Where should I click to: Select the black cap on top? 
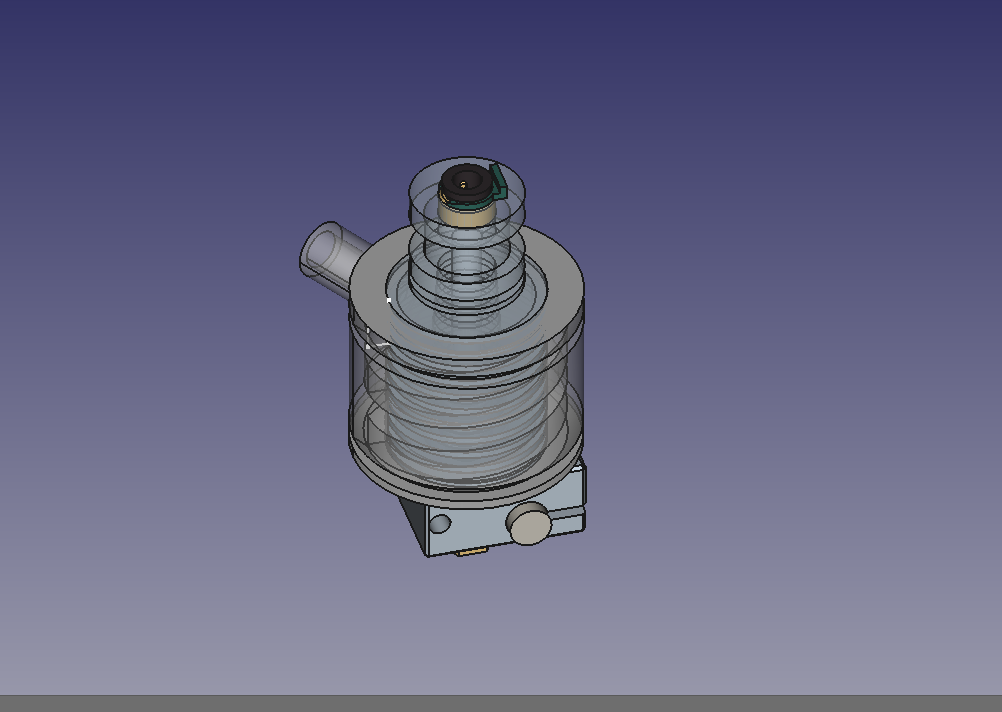pos(466,183)
